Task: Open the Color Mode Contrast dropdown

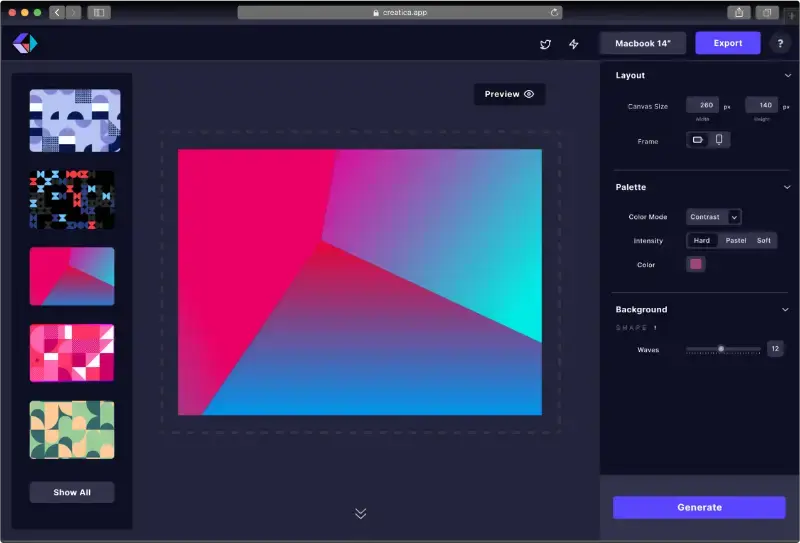Action: (713, 216)
